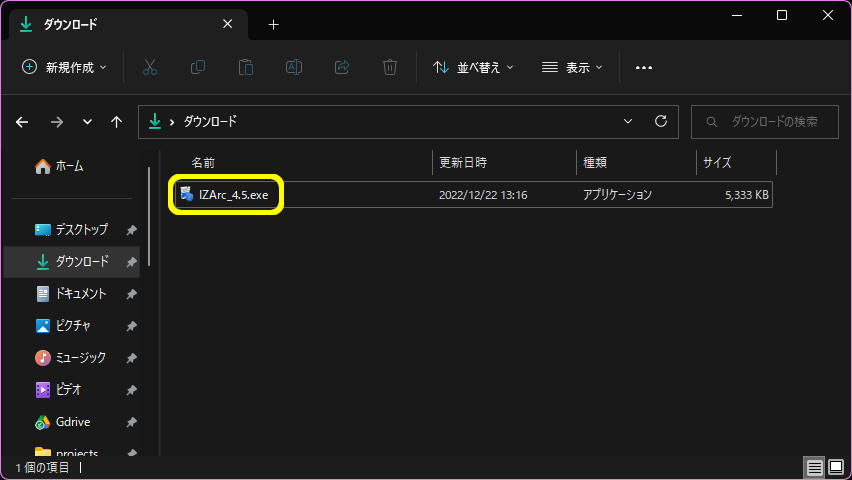The height and width of the screenshot is (480, 852).
Task: Click the Delete trash can icon
Action: [390, 67]
